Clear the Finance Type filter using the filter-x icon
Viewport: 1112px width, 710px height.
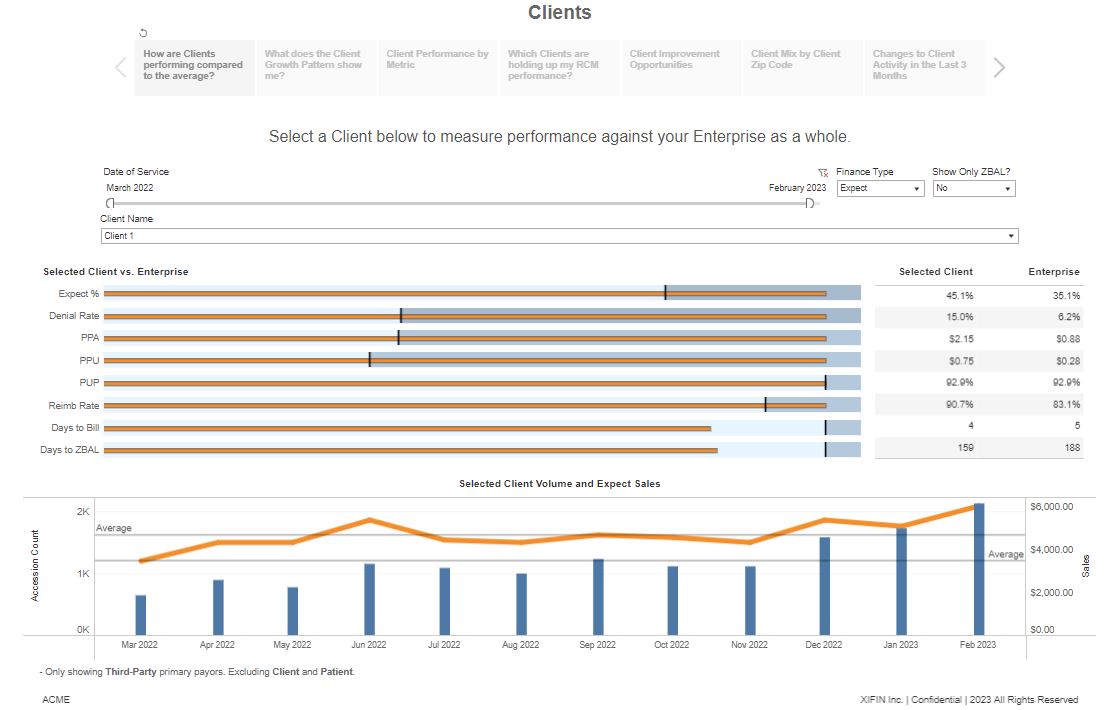point(823,170)
